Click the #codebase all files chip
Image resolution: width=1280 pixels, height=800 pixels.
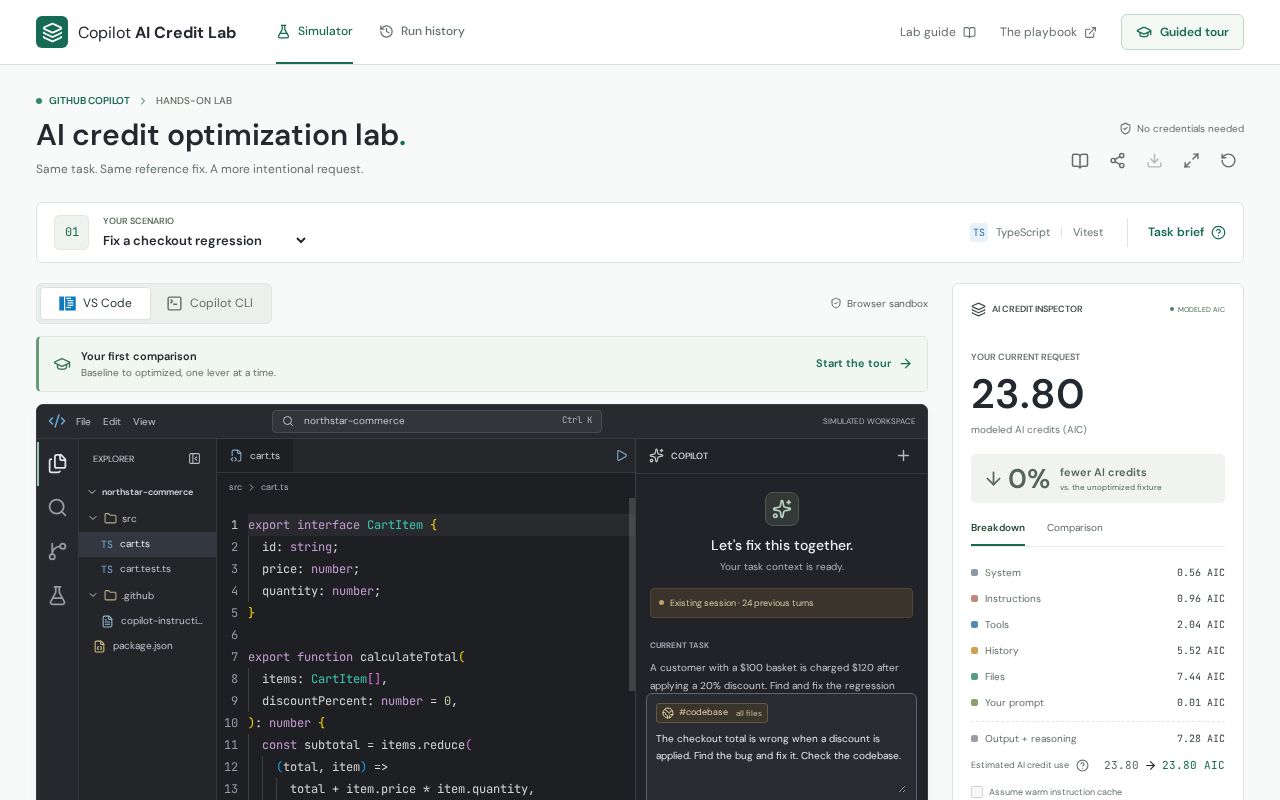(x=712, y=713)
